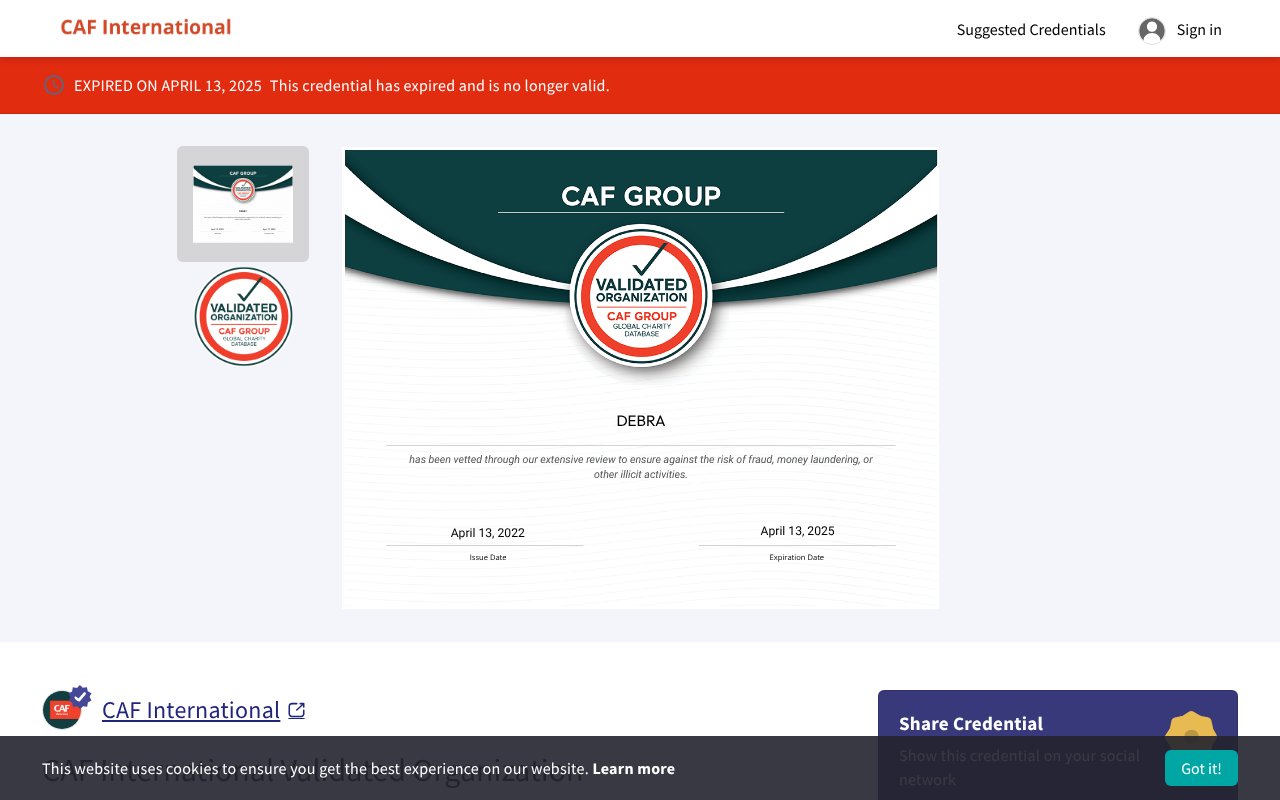Screen dimensions: 1280x800
Task: Select the certificate preview thumbnail
Action: coord(242,203)
